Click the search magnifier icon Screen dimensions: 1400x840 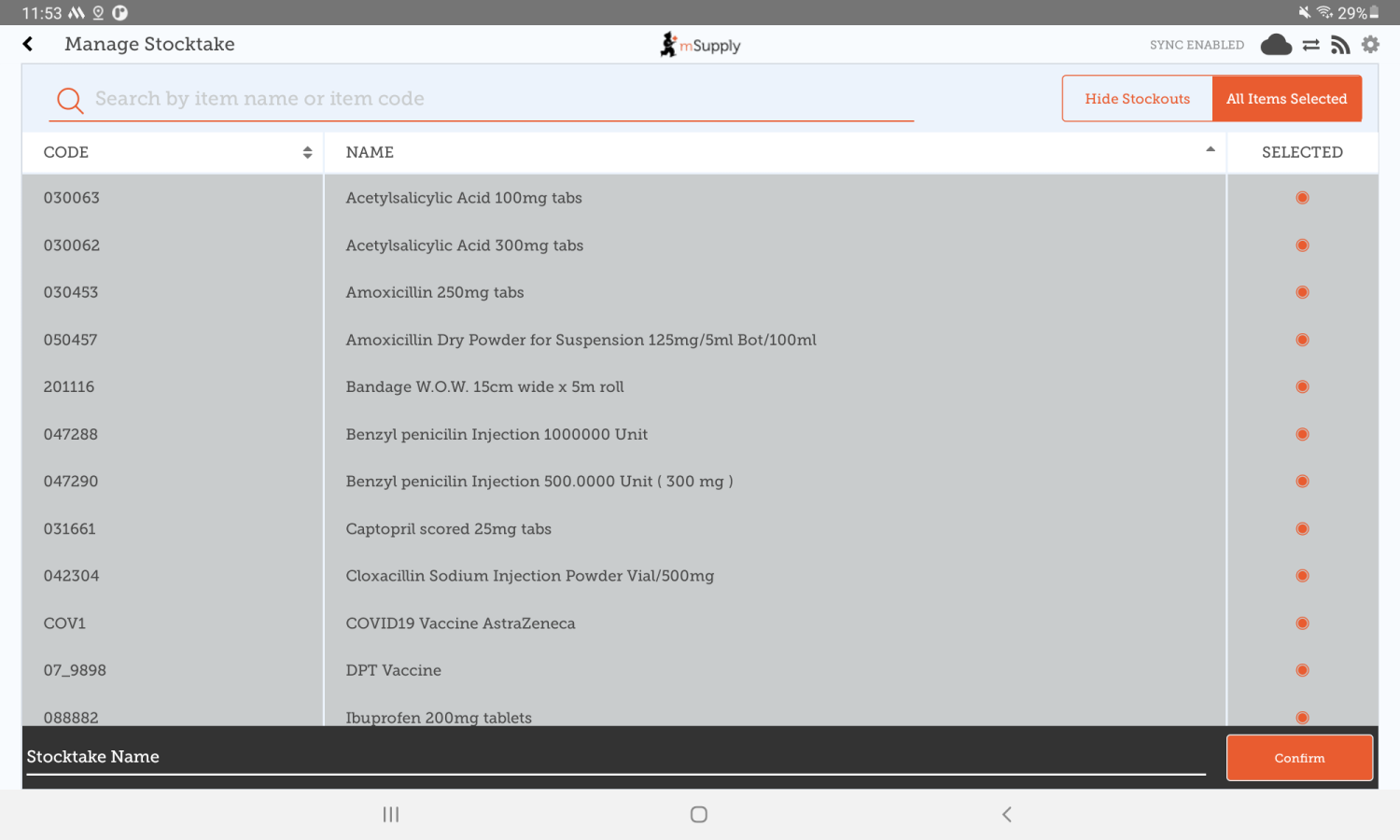[x=70, y=100]
